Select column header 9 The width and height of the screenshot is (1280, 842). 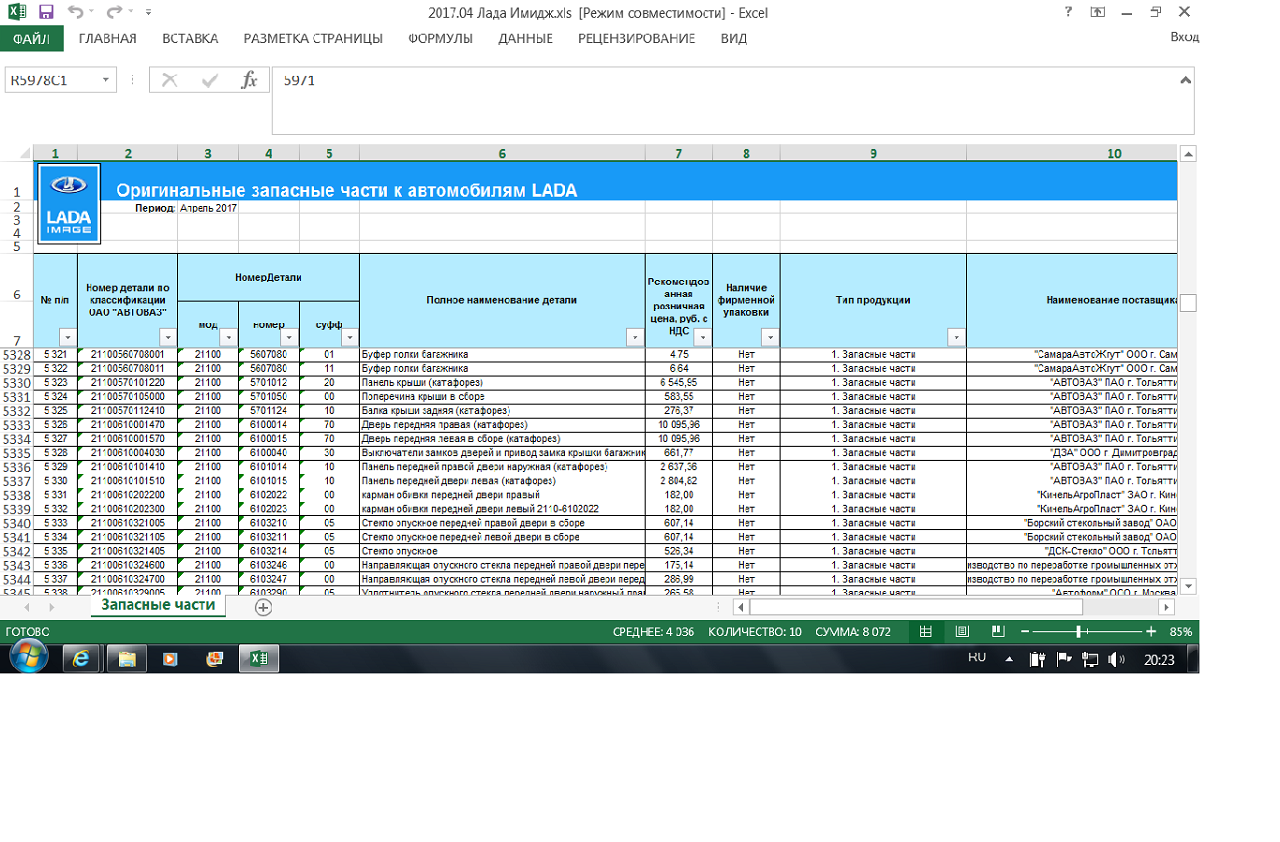pos(873,153)
